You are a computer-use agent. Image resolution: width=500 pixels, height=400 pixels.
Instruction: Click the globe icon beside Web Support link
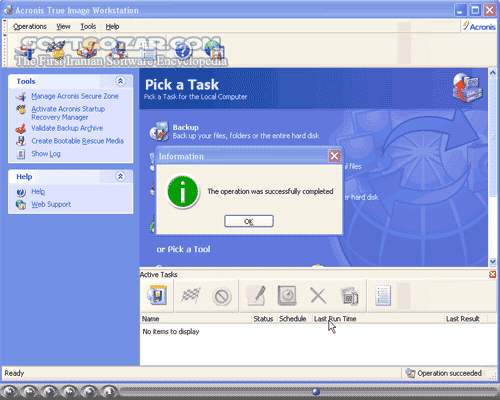(x=21, y=205)
